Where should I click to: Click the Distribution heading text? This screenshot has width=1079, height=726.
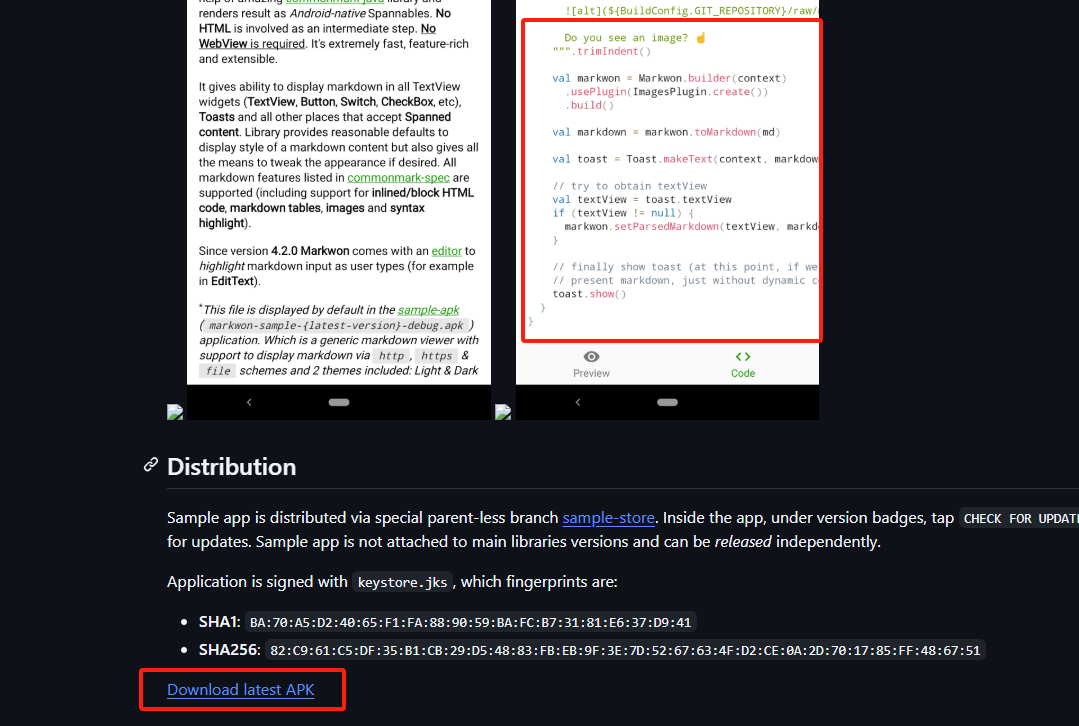231,467
